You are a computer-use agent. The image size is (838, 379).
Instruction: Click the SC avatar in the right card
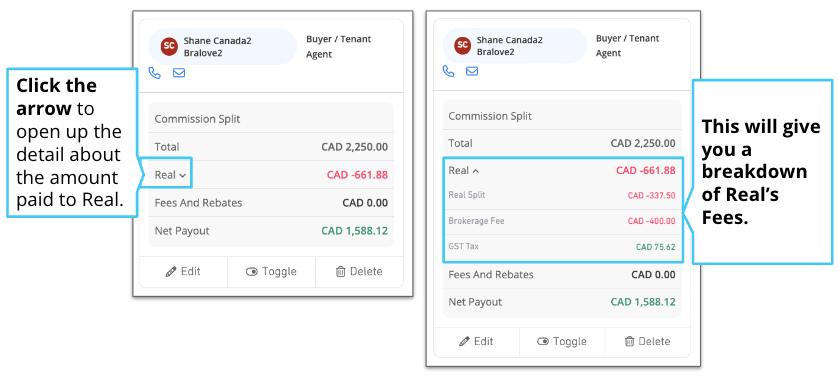[x=462, y=45]
